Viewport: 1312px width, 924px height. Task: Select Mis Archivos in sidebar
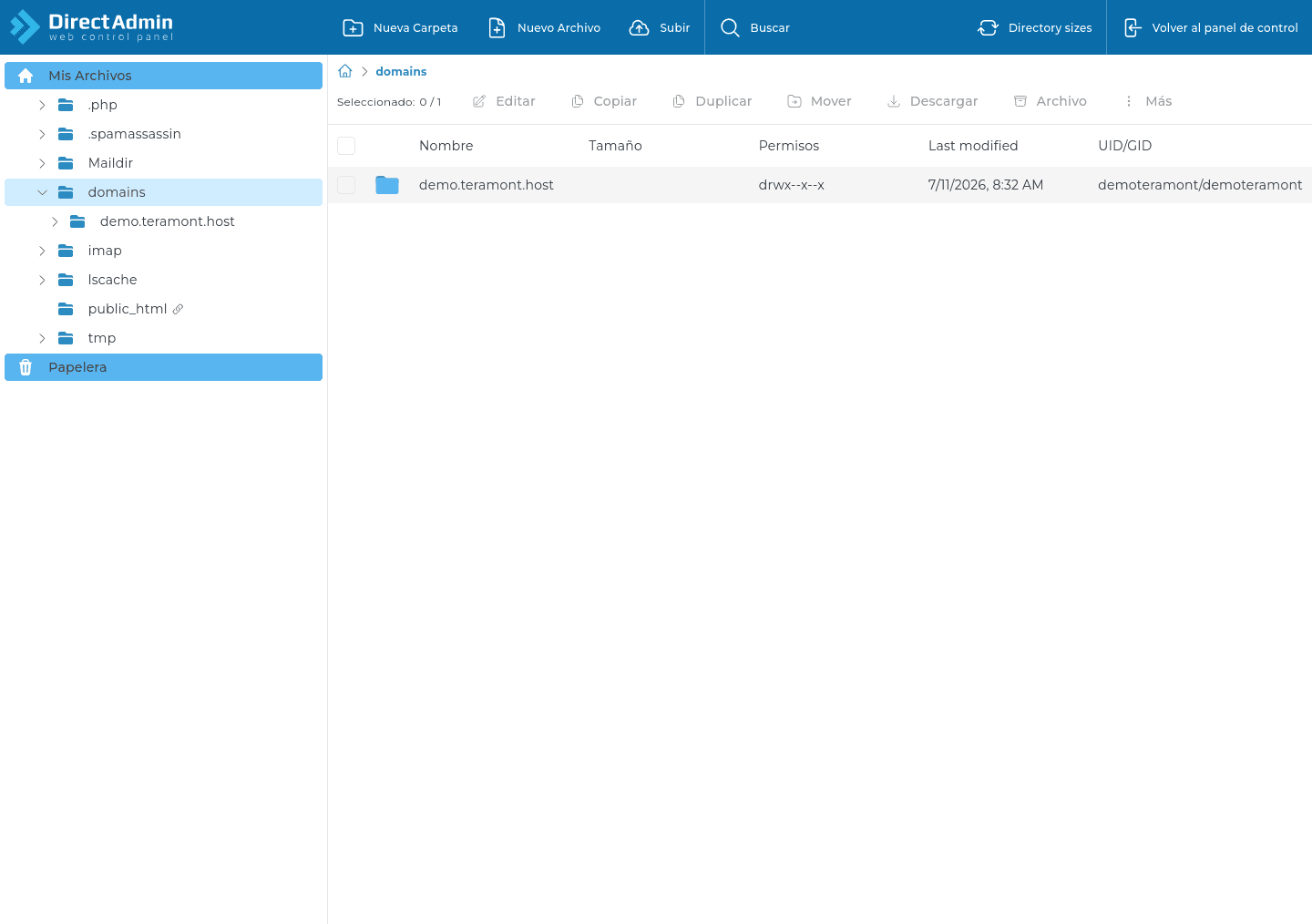click(163, 76)
